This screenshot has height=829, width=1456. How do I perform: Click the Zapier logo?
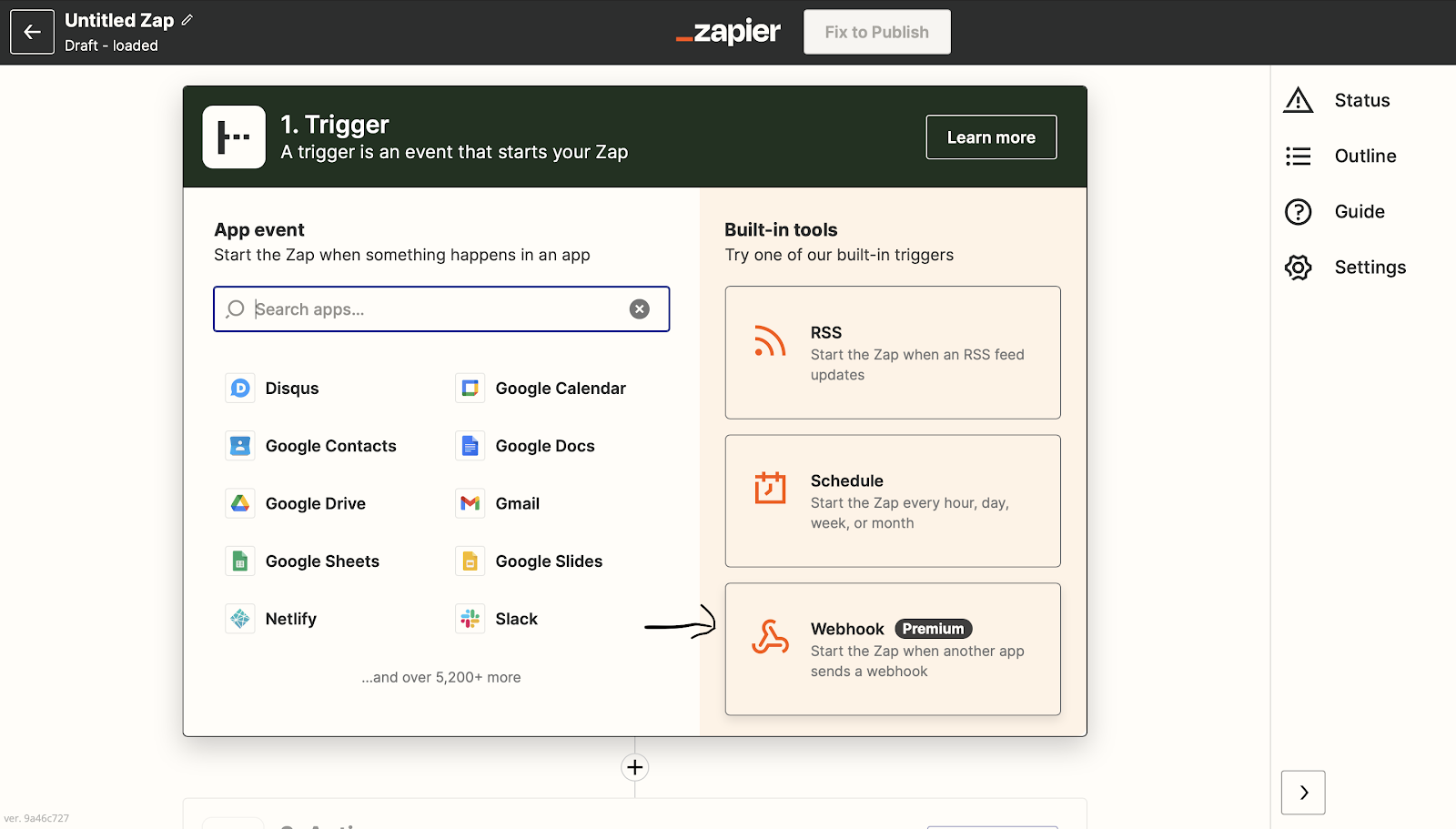[728, 32]
